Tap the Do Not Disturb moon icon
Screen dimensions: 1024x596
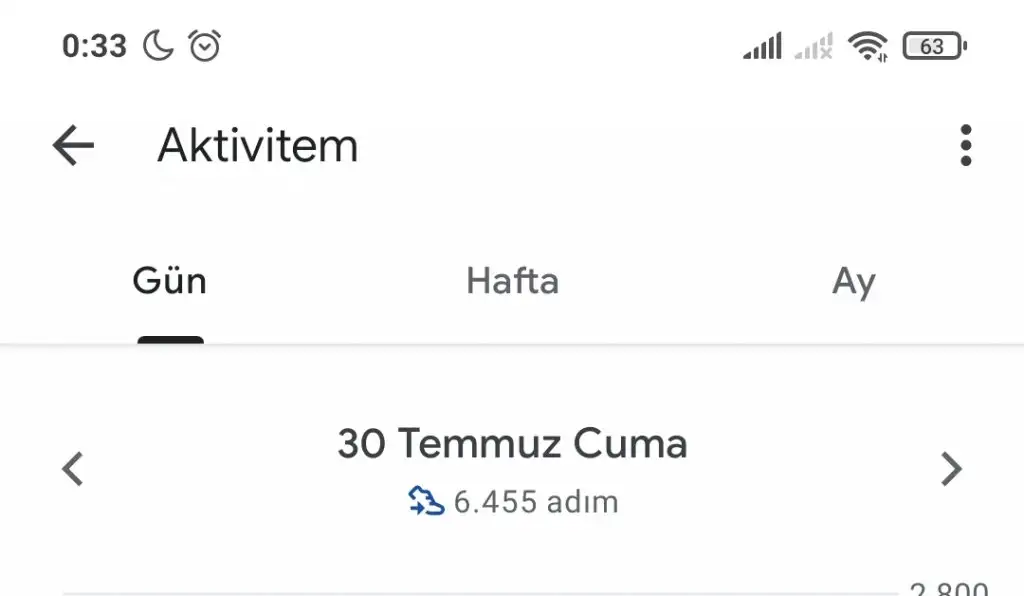click(x=158, y=46)
